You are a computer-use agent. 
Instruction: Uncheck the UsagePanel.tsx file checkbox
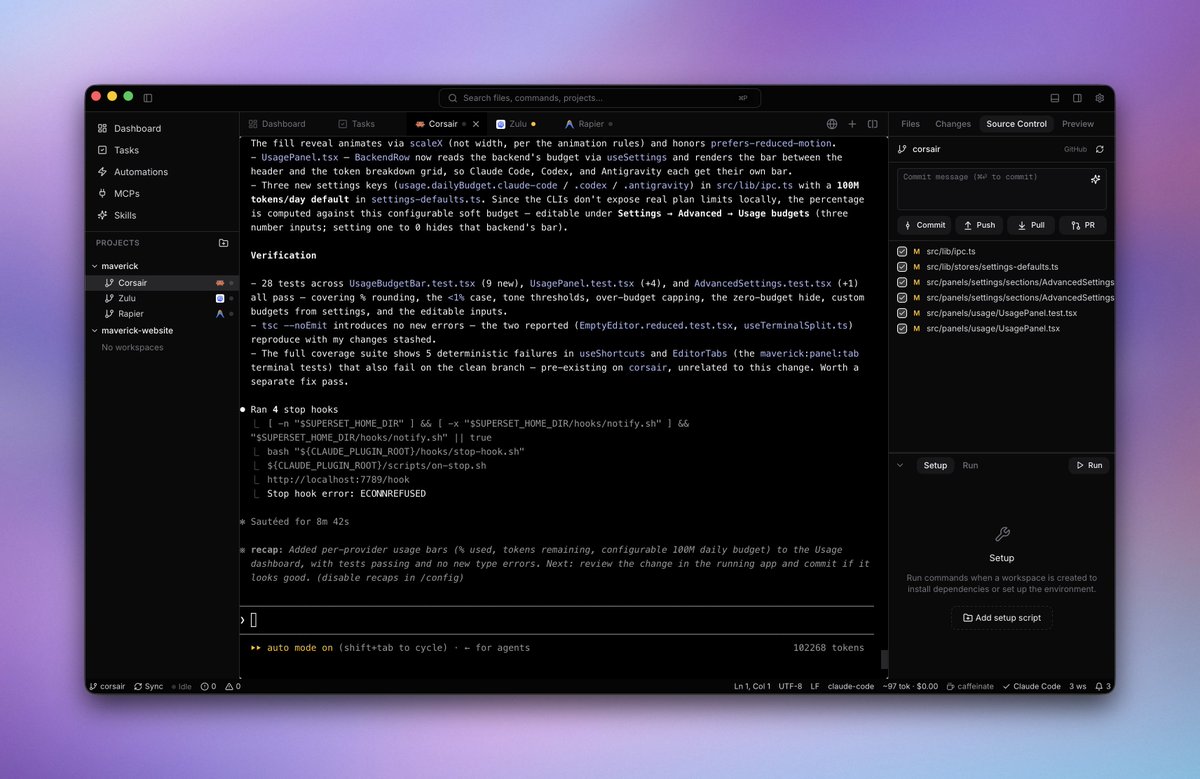pos(903,328)
